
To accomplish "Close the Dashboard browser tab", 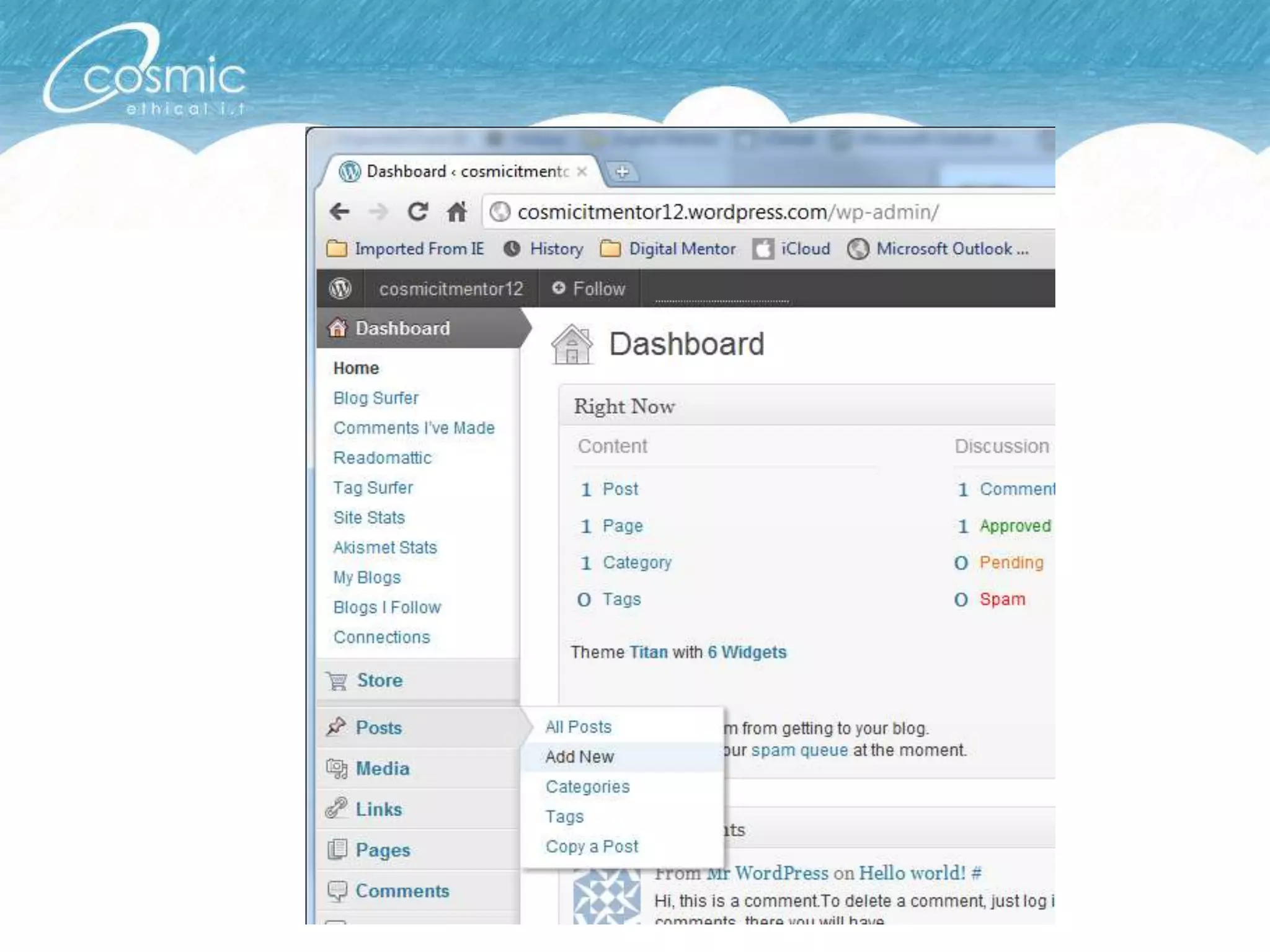I will tap(582, 172).
